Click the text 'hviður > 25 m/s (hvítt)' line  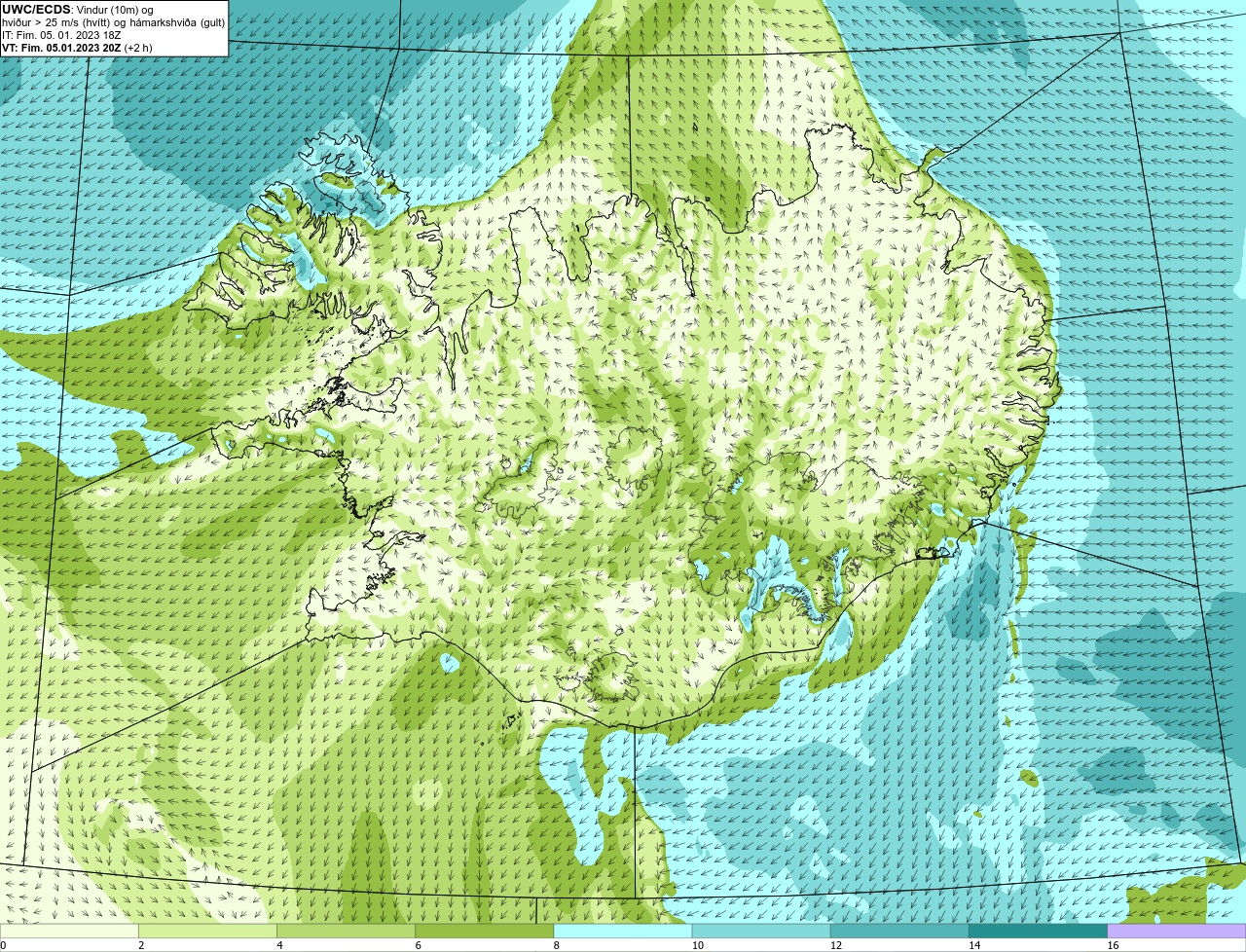[x=113, y=22]
